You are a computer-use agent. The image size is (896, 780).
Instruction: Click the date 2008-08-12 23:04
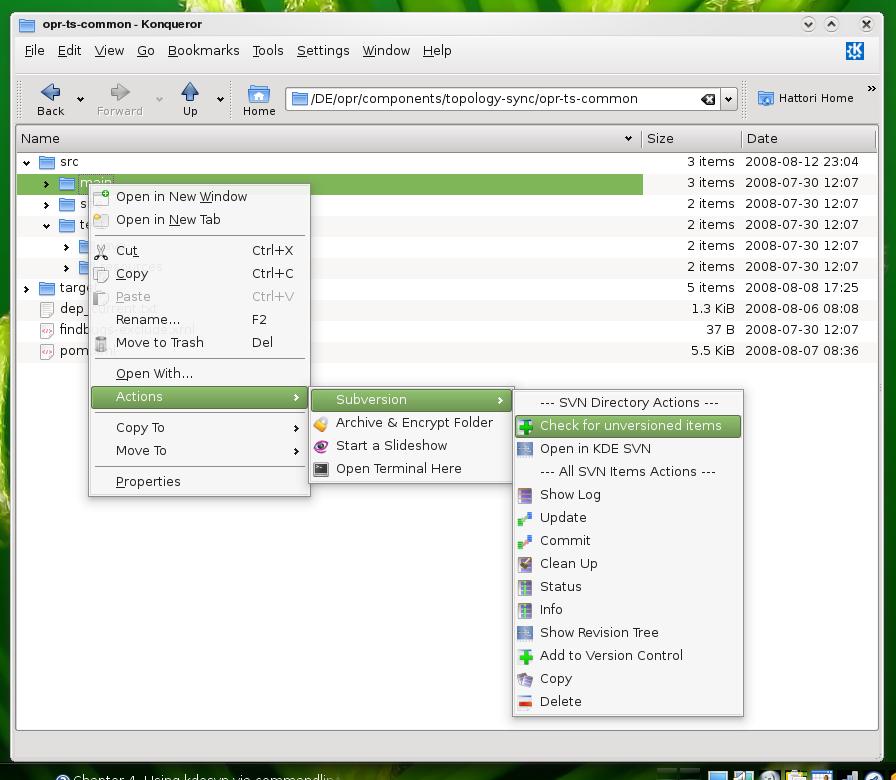[x=802, y=162]
